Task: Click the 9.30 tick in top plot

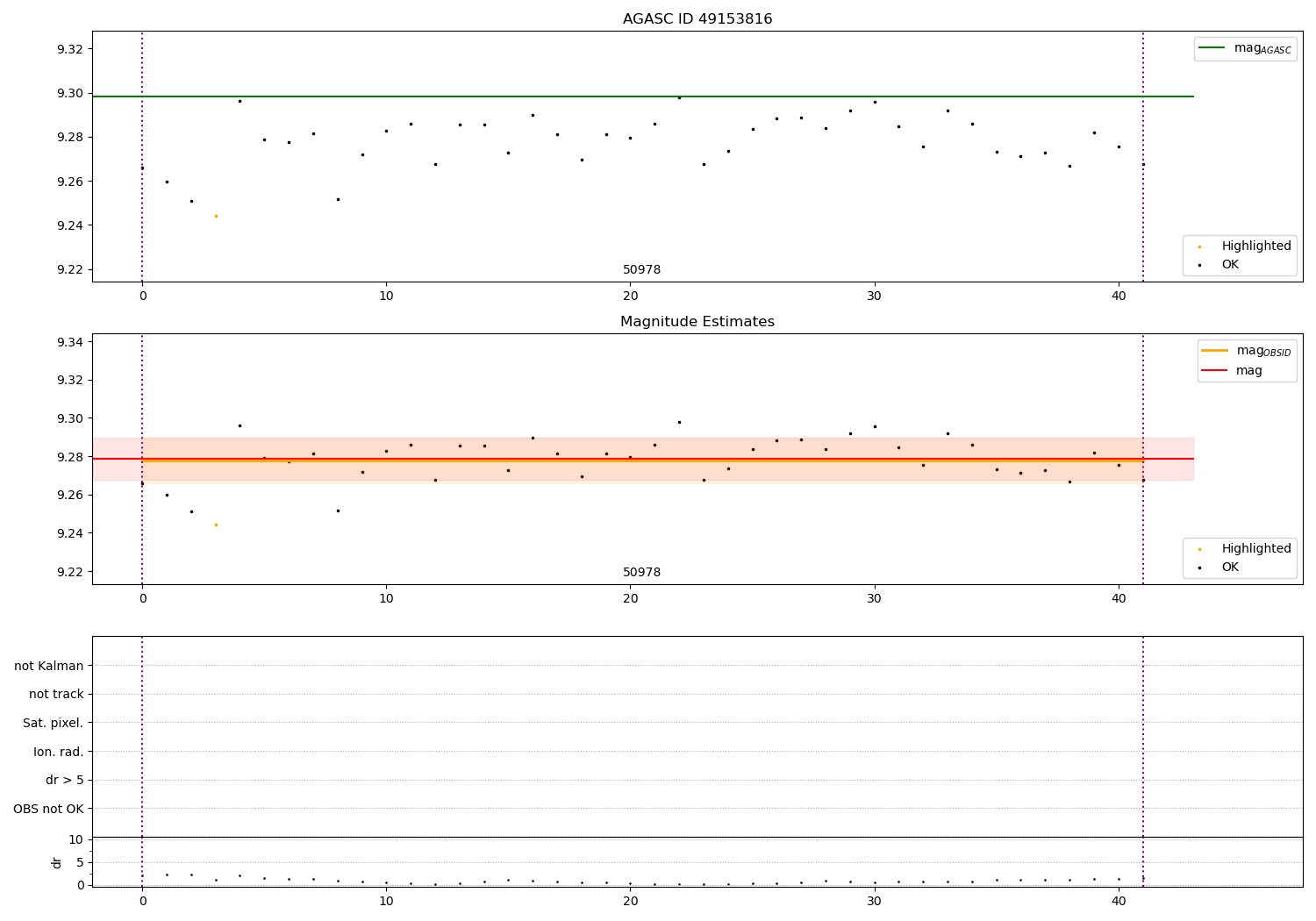Action: pyautogui.click(x=69, y=93)
